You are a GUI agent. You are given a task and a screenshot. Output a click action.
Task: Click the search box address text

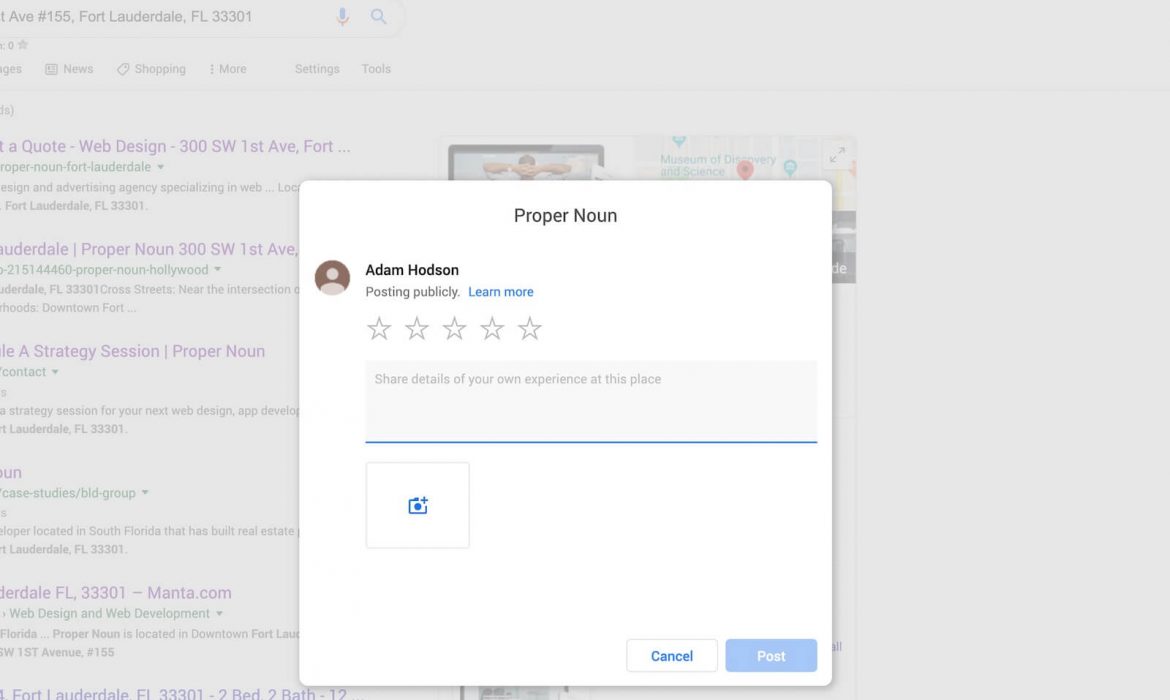coord(127,16)
